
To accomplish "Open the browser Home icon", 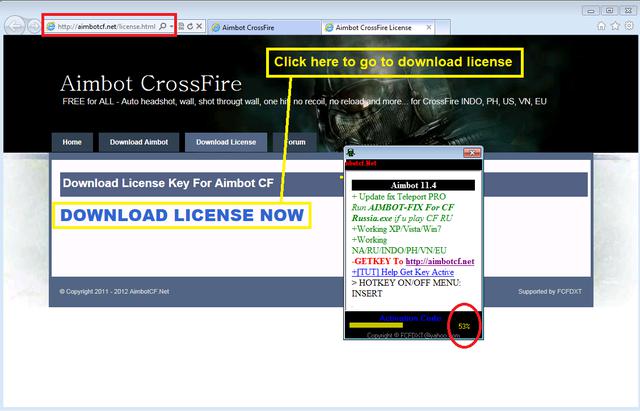I will coord(601,26).
